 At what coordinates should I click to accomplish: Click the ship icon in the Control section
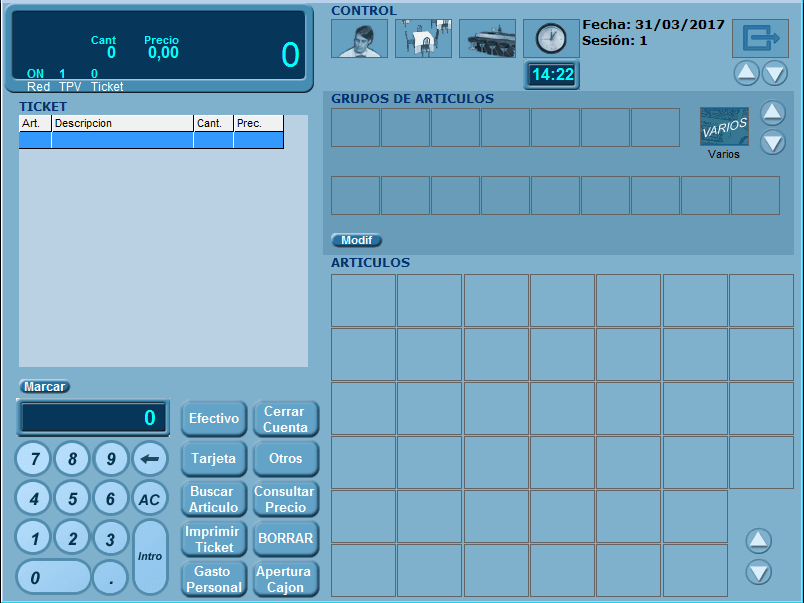(x=487, y=39)
